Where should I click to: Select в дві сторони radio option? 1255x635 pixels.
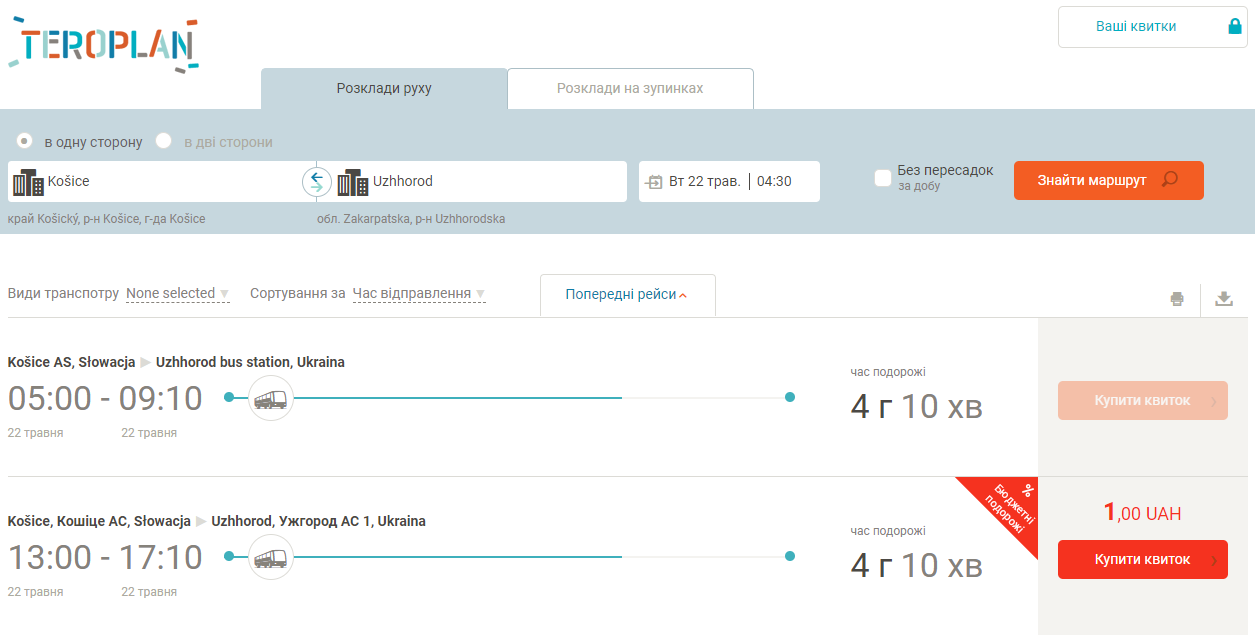pos(164,141)
